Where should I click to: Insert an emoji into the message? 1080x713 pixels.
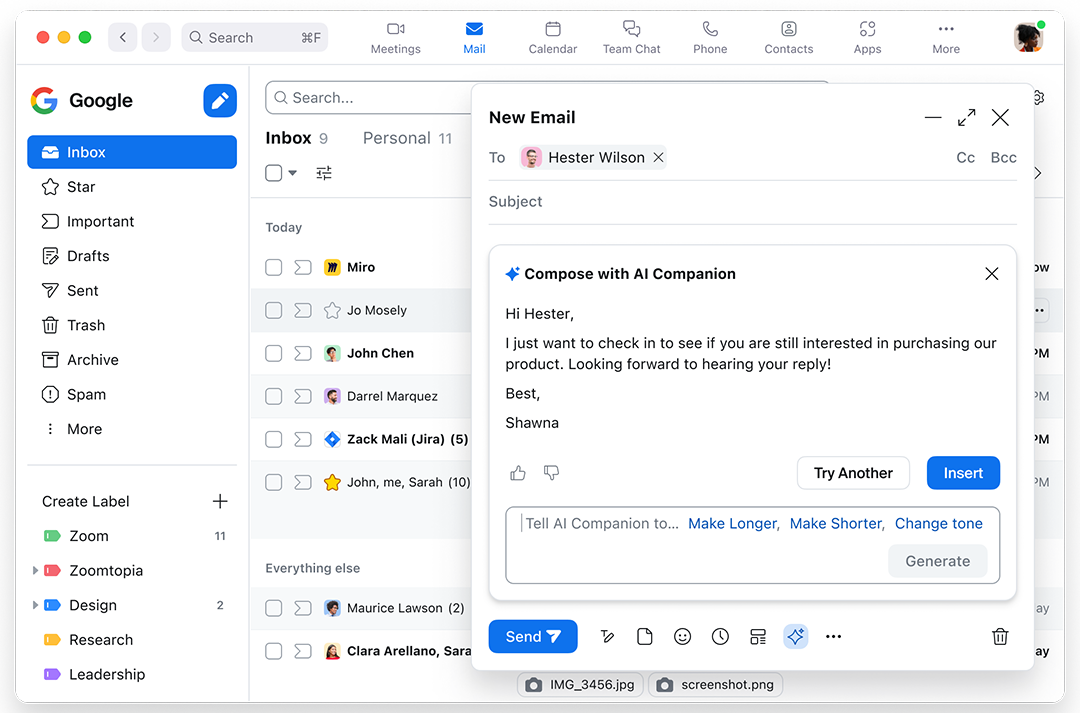point(682,636)
